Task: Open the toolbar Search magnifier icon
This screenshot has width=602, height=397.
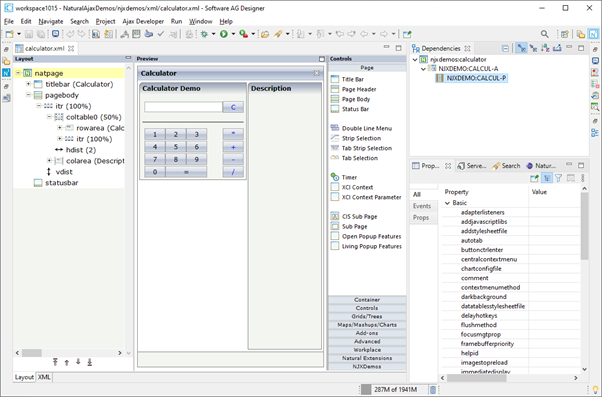Action: [544, 34]
